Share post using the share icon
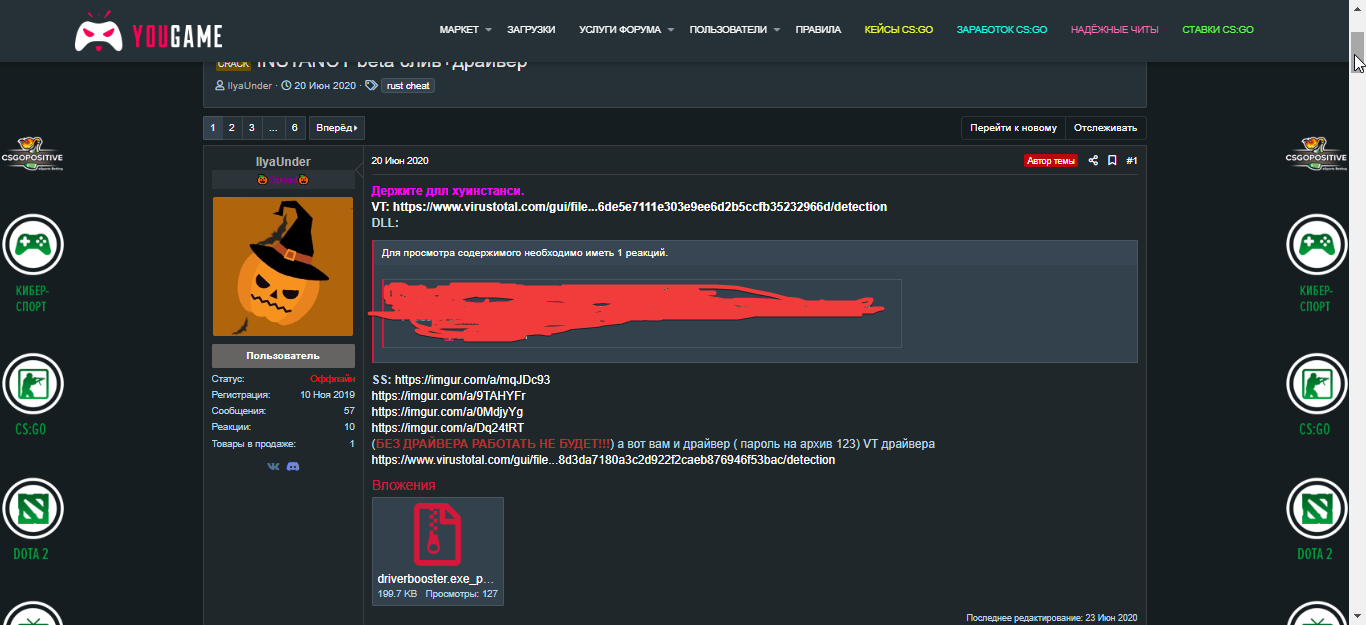The width and height of the screenshot is (1366, 625). pyautogui.click(x=1093, y=161)
